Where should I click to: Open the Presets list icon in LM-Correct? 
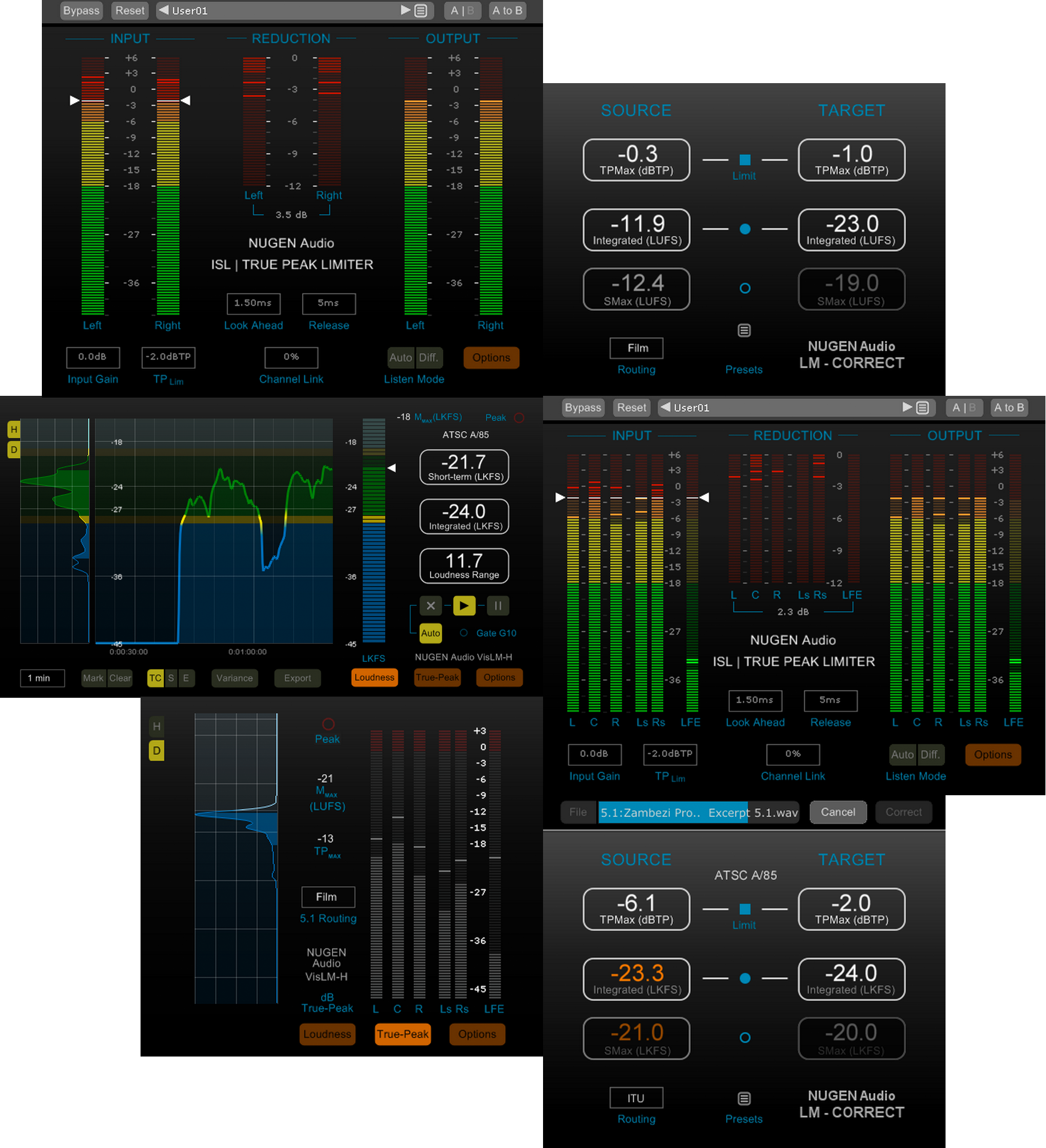pyautogui.click(x=743, y=330)
